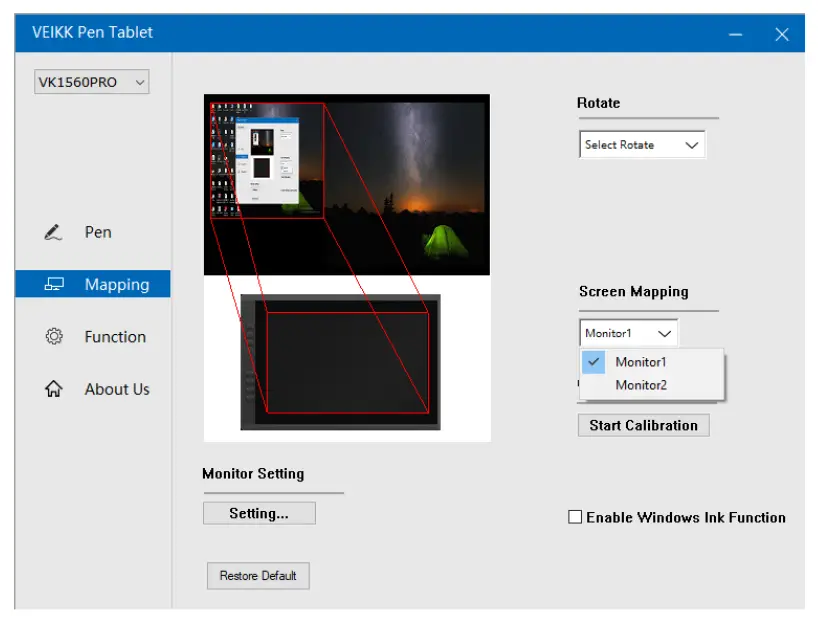The height and width of the screenshot is (623, 818).
Task: Switch to the Mapping tab
Action: click(x=93, y=284)
